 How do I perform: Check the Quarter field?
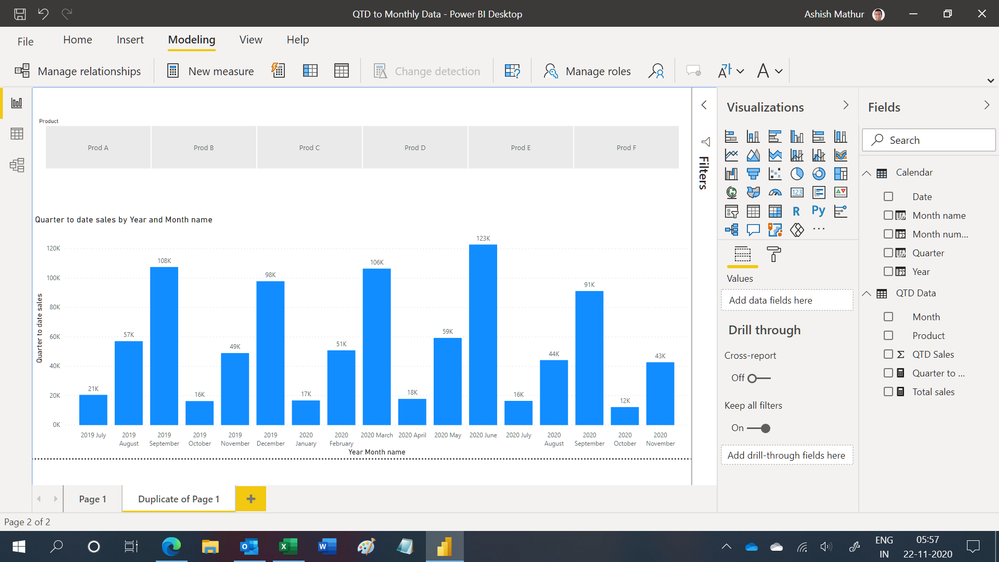(889, 253)
